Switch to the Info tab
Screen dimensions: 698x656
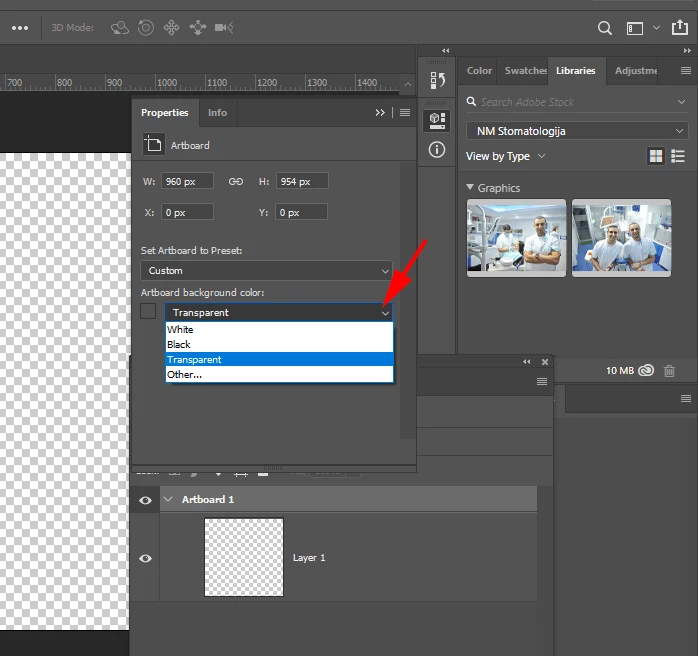pos(217,113)
